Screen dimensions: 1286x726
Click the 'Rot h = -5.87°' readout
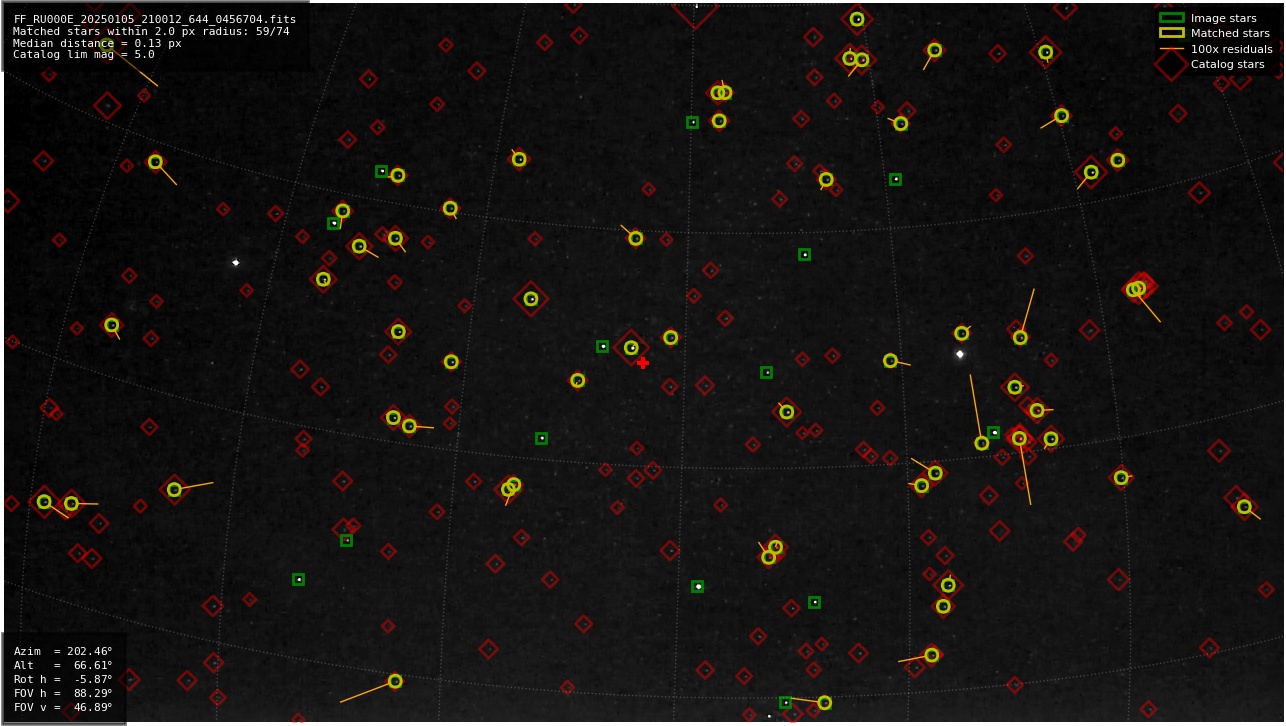click(63, 679)
